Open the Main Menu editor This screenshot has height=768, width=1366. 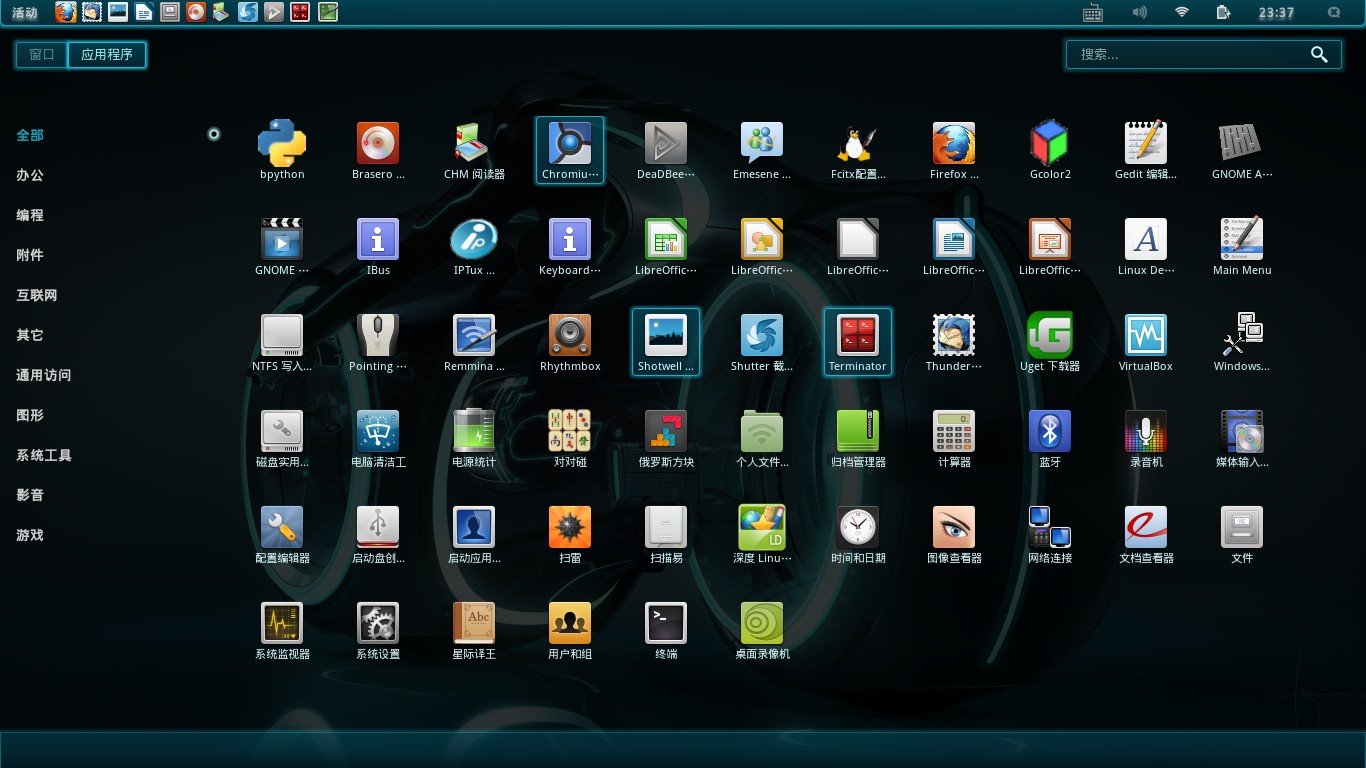point(1242,247)
